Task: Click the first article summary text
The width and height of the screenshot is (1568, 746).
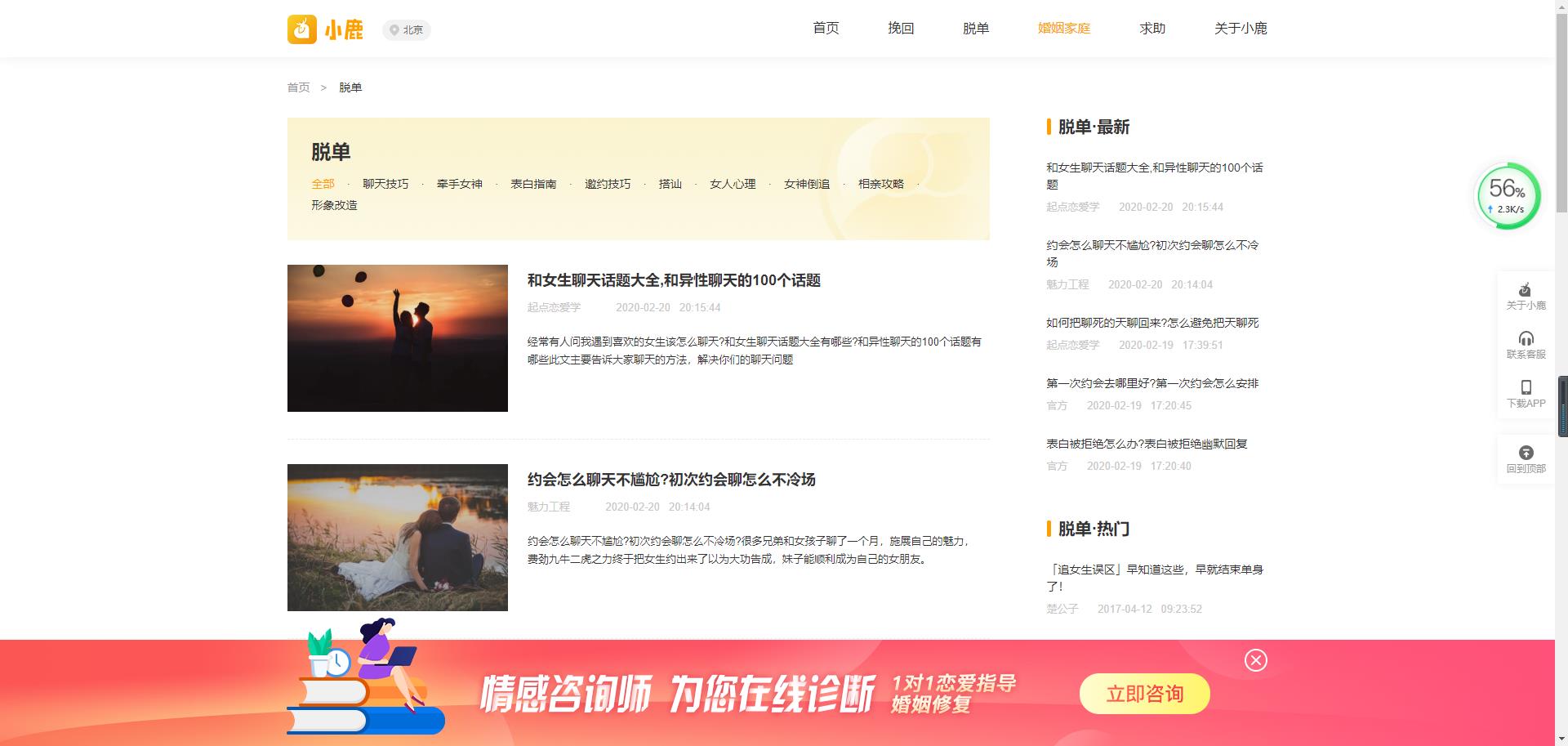Action: pos(755,351)
